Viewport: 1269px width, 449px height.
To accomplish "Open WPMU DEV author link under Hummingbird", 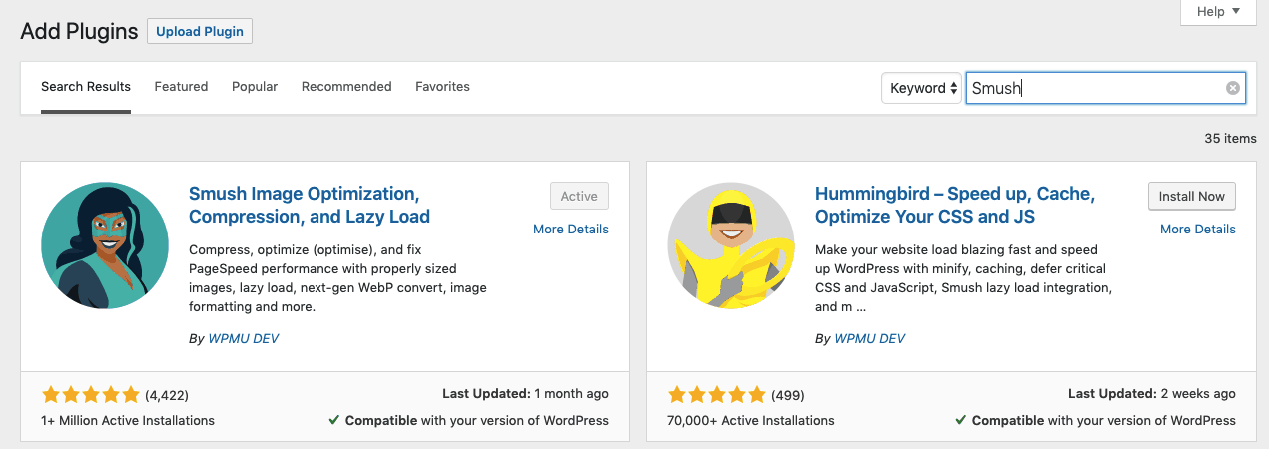I will click(869, 339).
